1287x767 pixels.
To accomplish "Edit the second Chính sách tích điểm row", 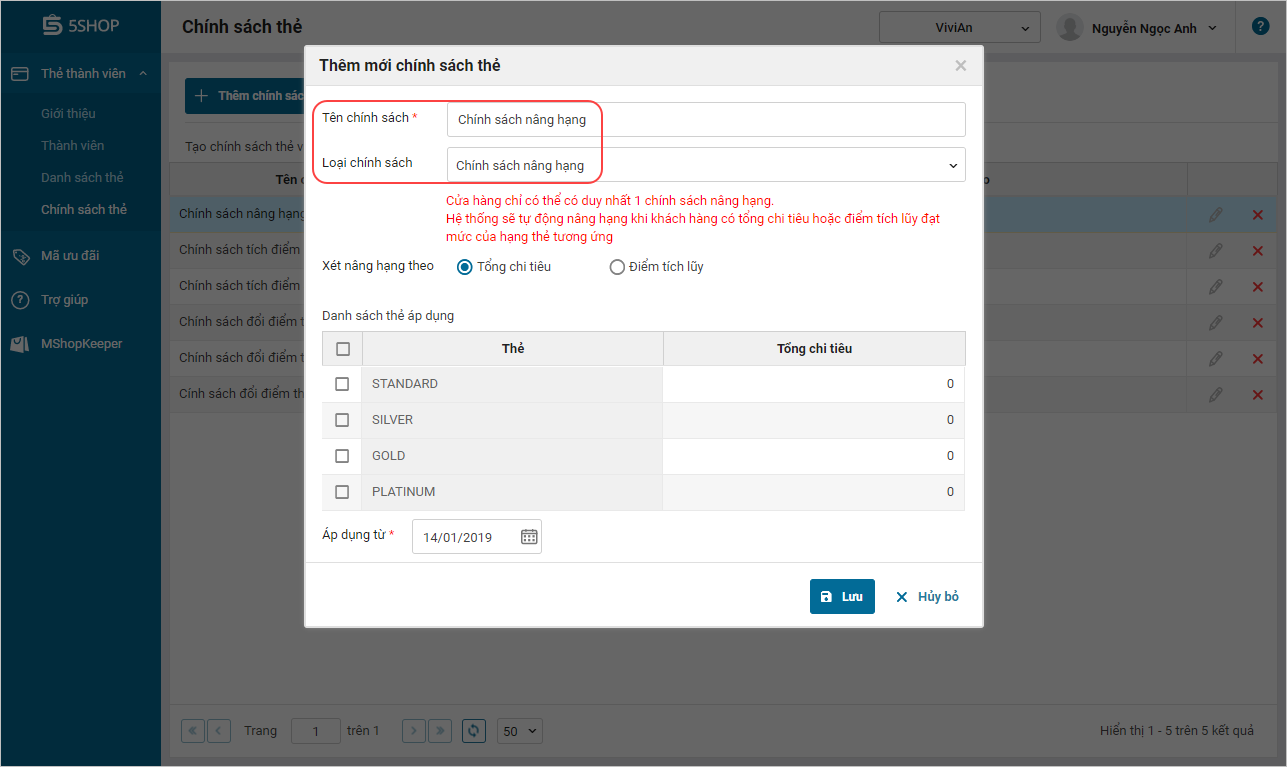I will (1216, 287).
